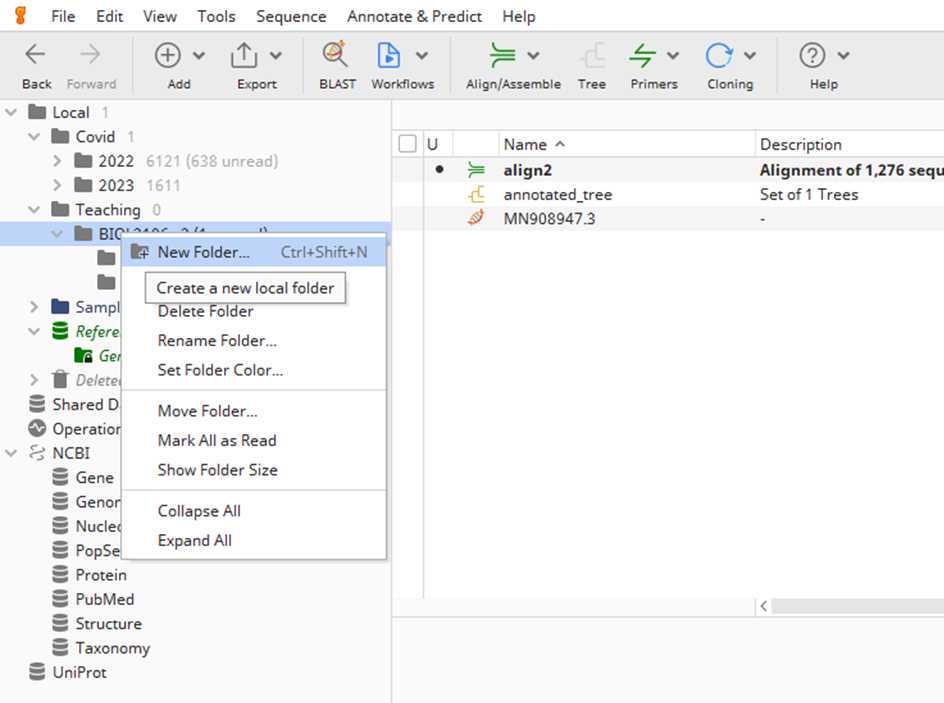Open the Cloning dropdown arrow
Image resolution: width=944 pixels, height=703 pixels.
tap(750, 56)
